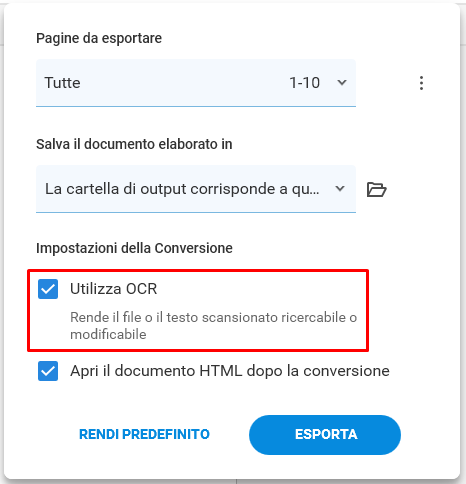The width and height of the screenshot is (466, 484).
Task: Click the Tutte option text
Action: [62, 83]
